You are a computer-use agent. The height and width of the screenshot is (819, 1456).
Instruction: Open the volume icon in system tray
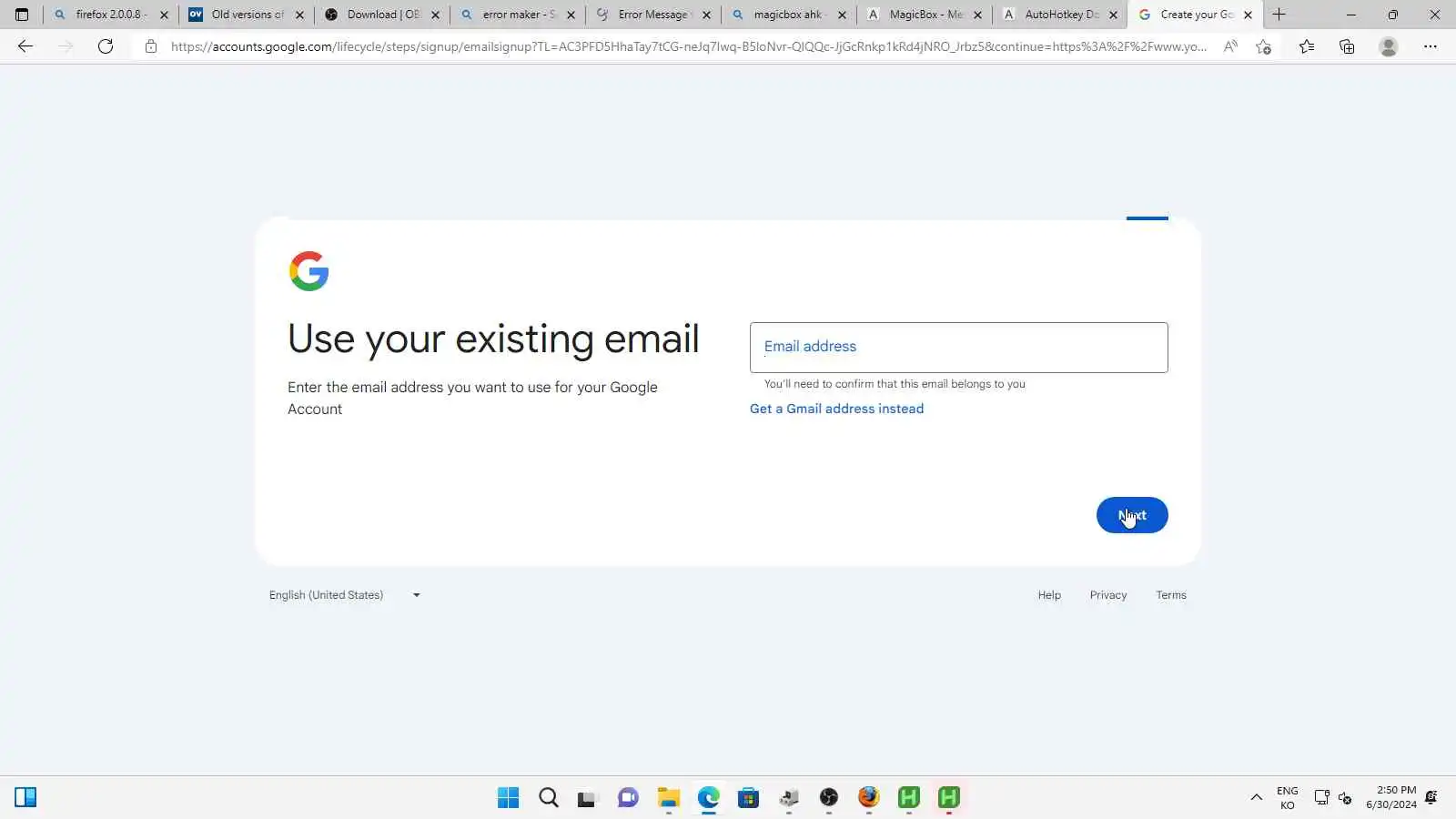(x=1345, y=798)
